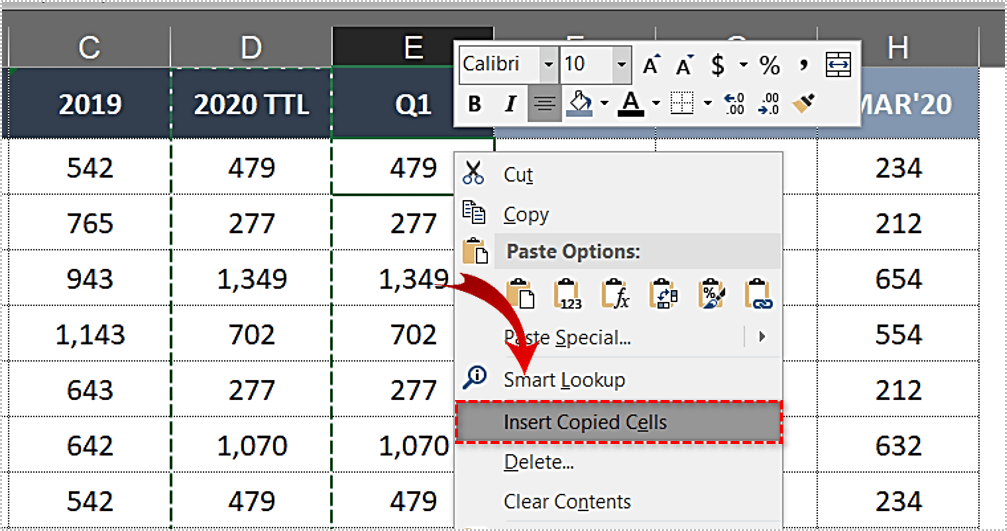This screenshot has height=531, width=1007.
Task: Apply Percent Style from mini toolbar
Action: coord(769,66)
